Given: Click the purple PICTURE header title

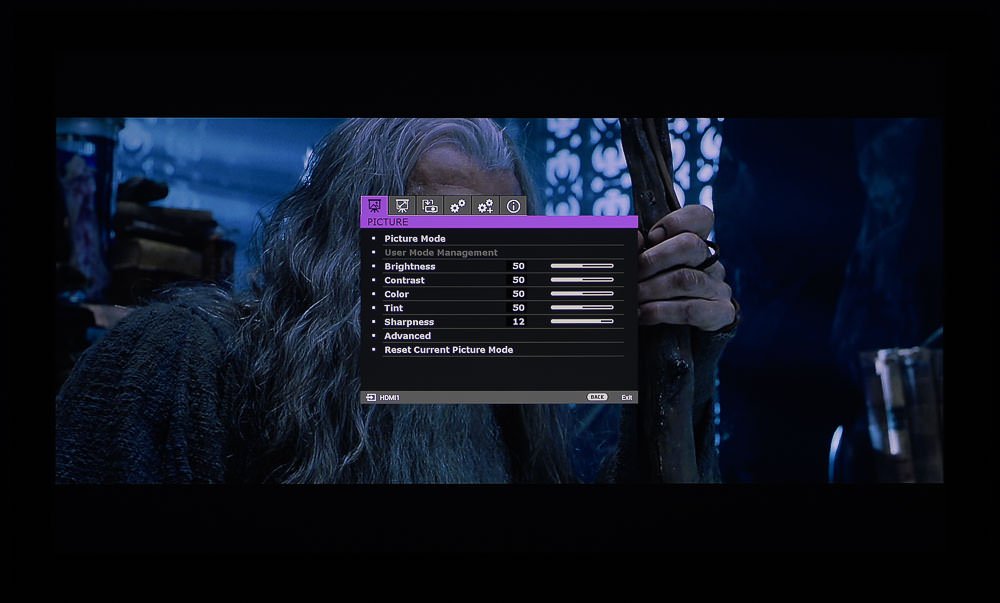Looking at the screenshot, I should pos(388,222).
